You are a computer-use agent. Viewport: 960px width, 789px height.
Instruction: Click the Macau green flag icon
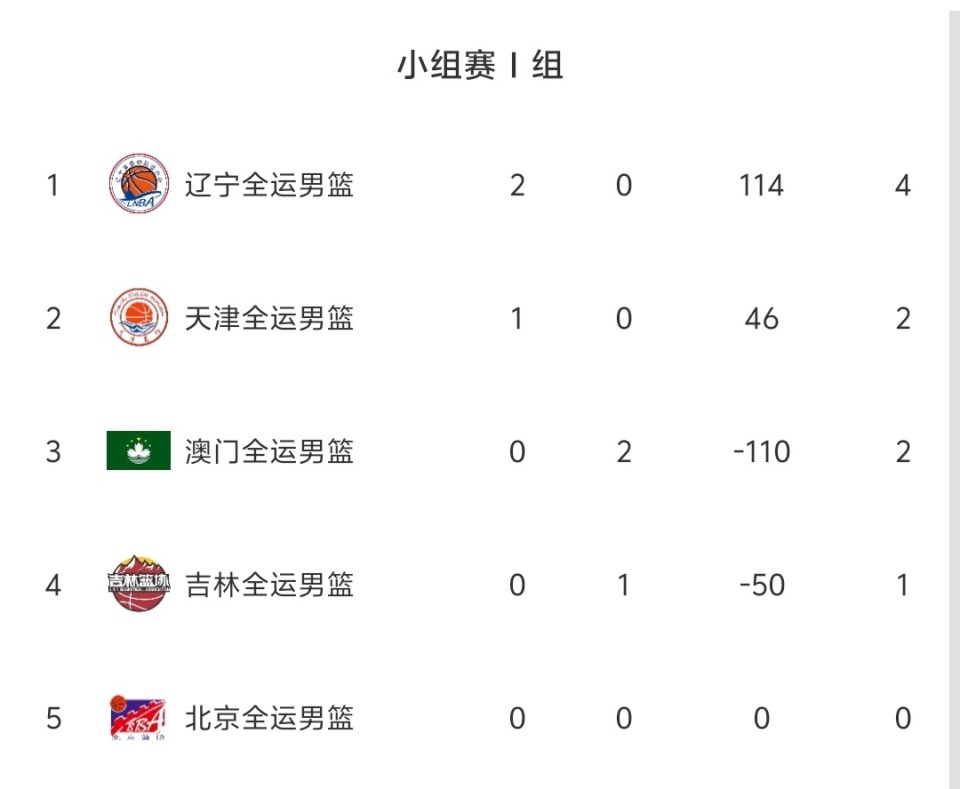click(x=138, y=451)
